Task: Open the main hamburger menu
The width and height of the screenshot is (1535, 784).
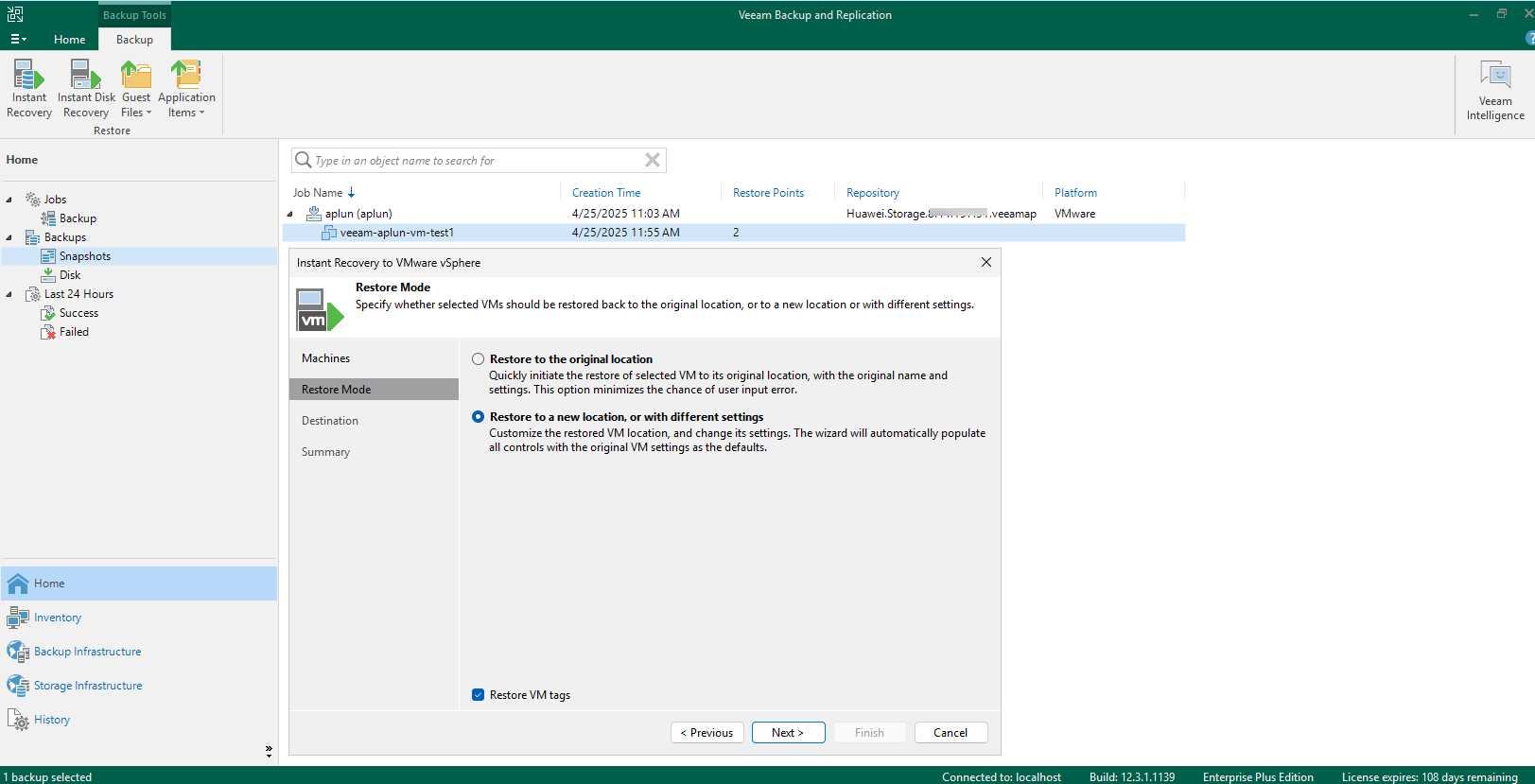Action: (x=18, y=40)
